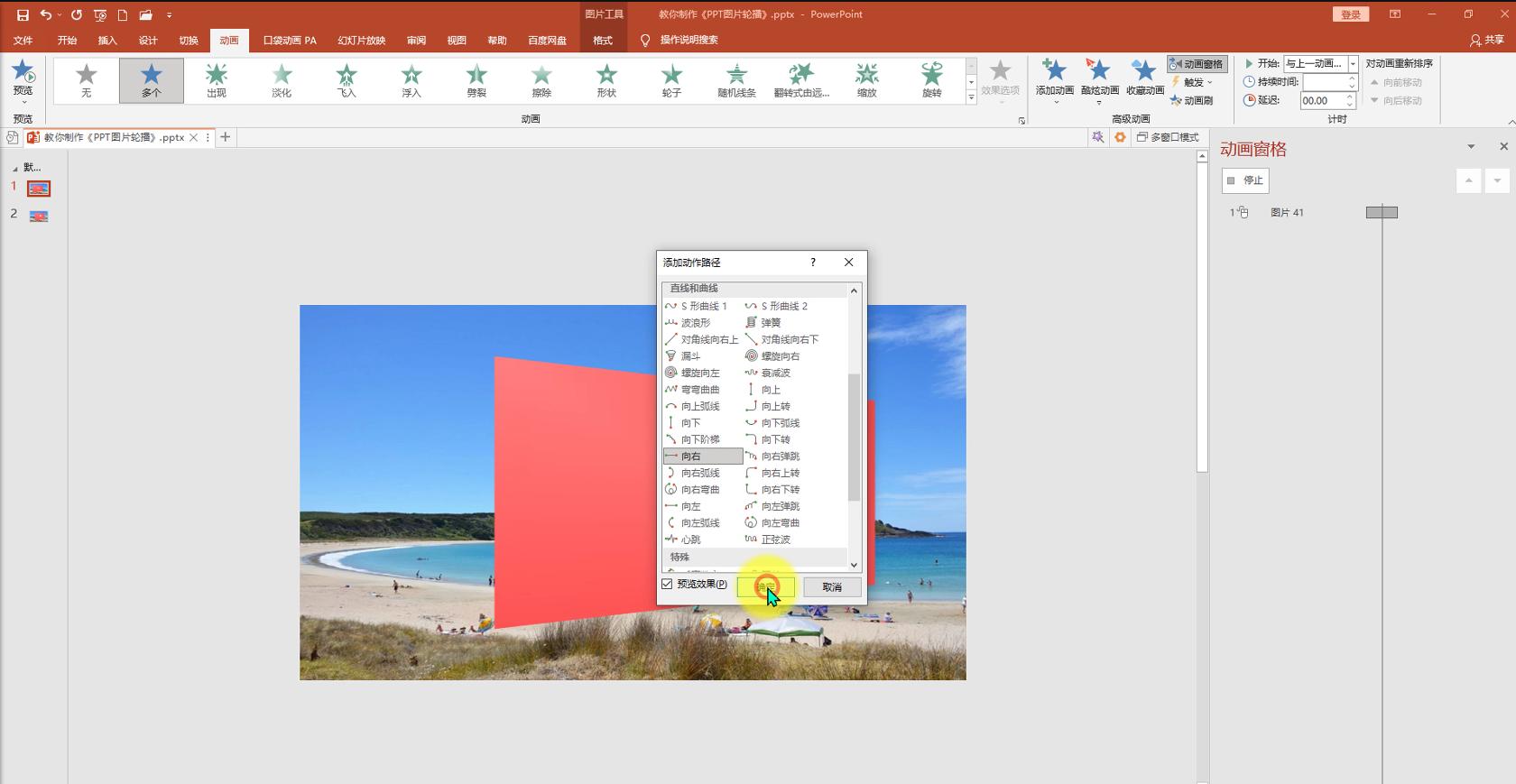Click the 酷炫动画 star icon
1516x784 pixels.
[1098, 71]
